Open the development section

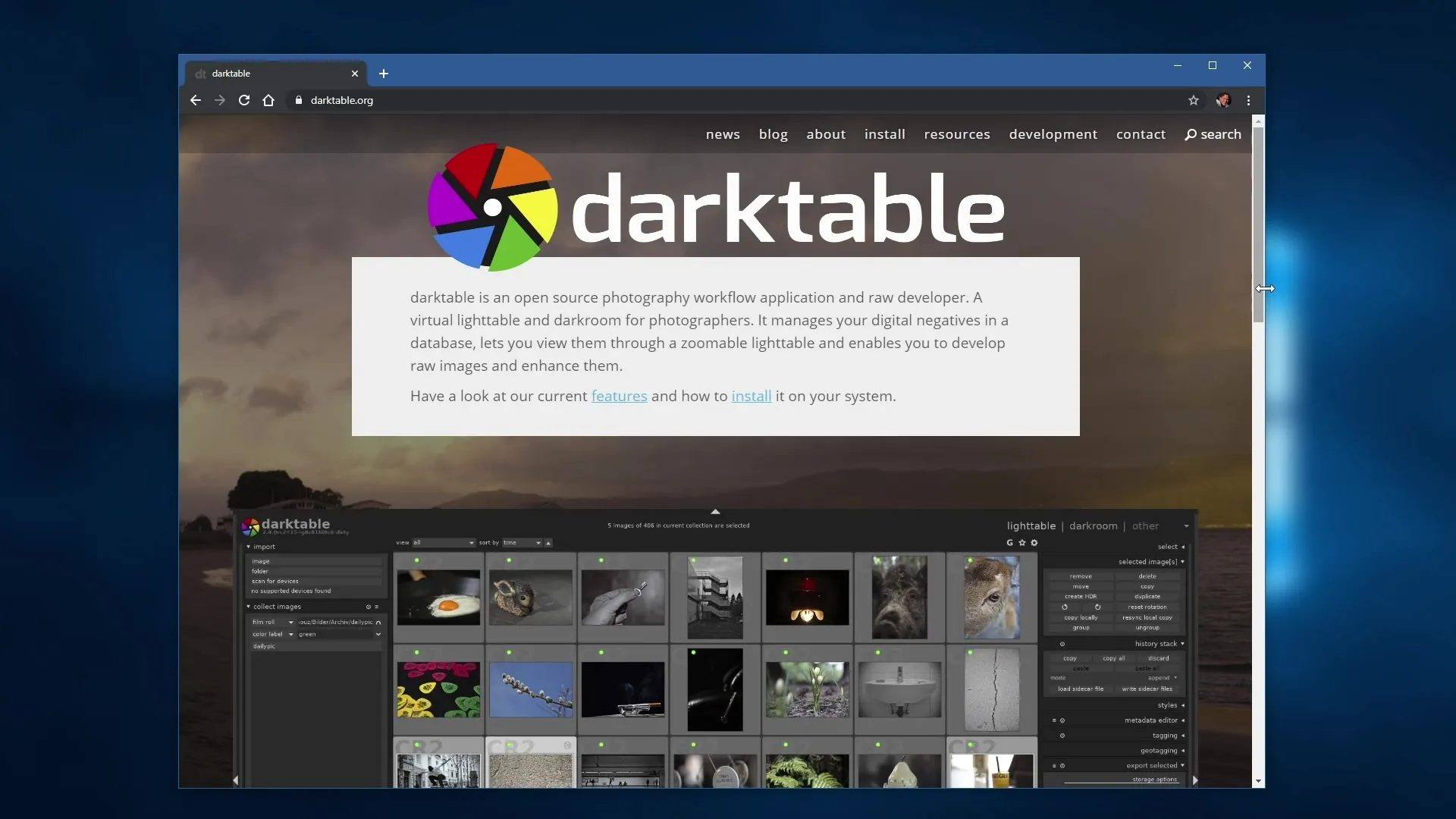1053,134
